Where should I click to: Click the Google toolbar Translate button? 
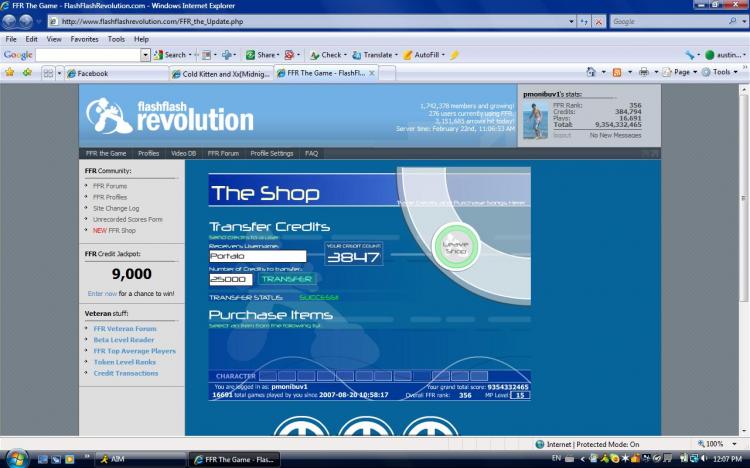[x=373, y=55]
